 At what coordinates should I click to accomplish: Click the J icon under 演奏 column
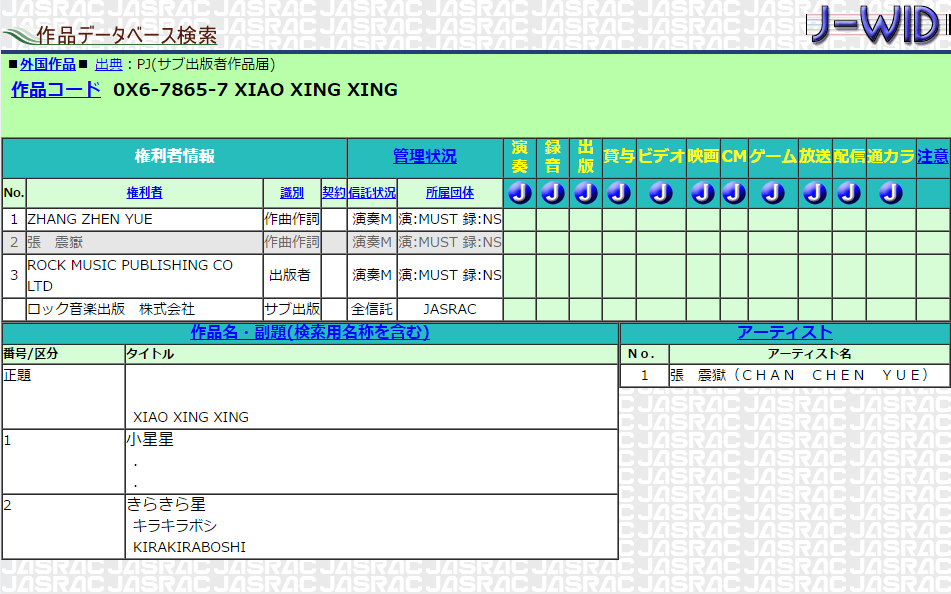click(x=519, y=194)
